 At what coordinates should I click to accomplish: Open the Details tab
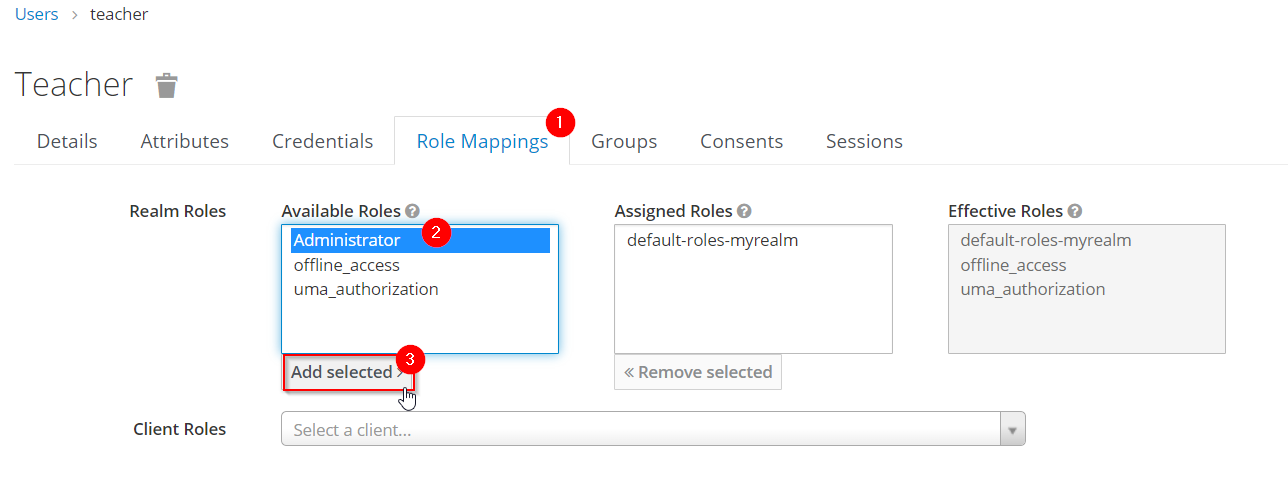click(67, 141)
